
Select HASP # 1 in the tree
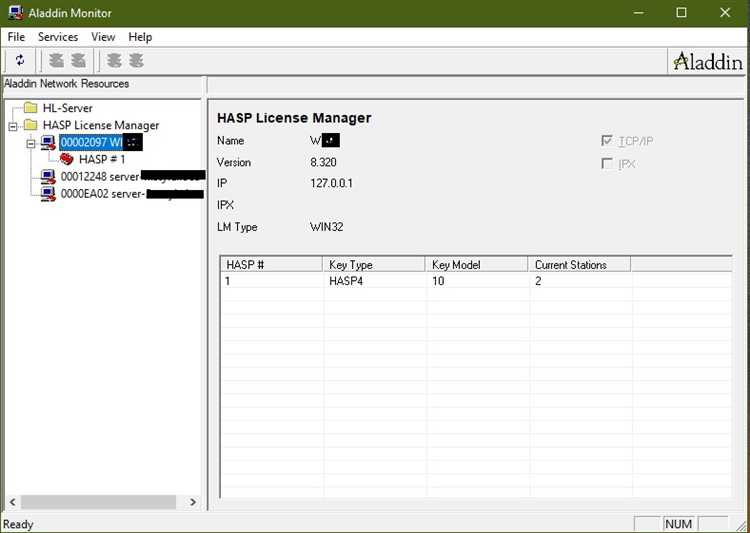102,159
